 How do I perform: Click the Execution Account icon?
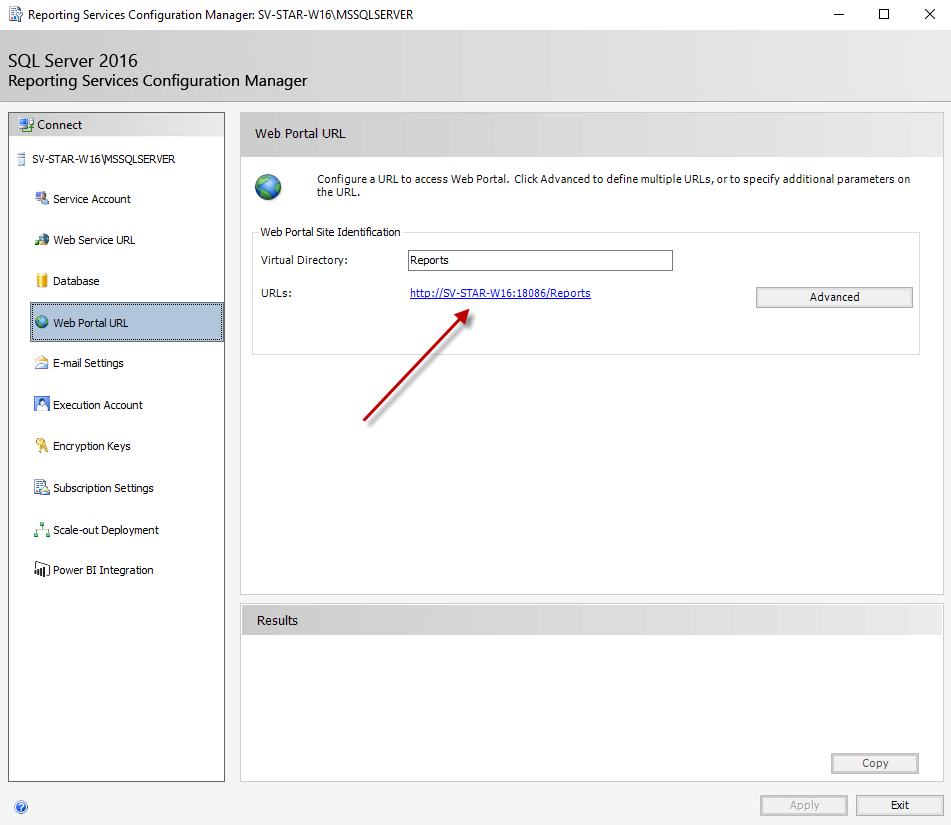[41, 404]
